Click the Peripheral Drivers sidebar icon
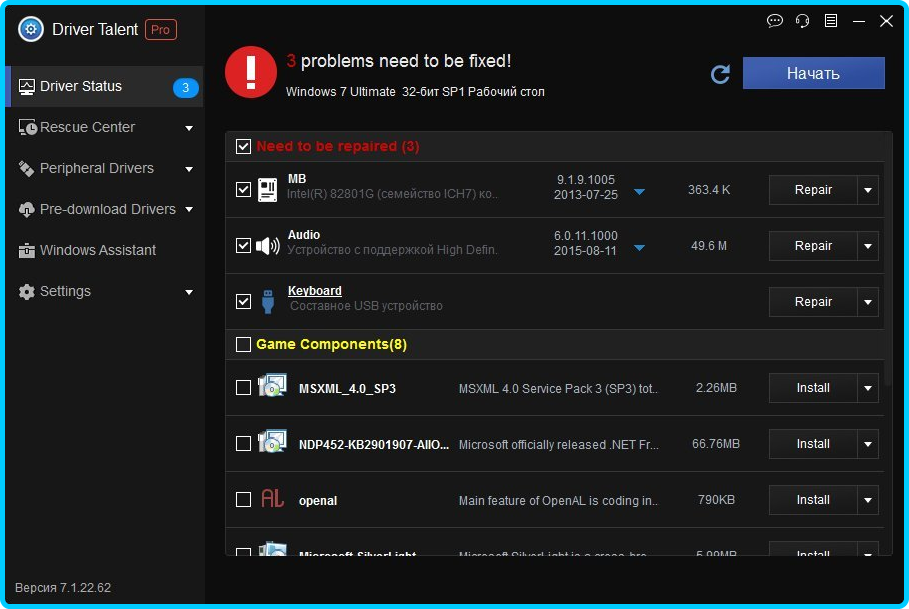The image size is (909, 609). (26, 169)
